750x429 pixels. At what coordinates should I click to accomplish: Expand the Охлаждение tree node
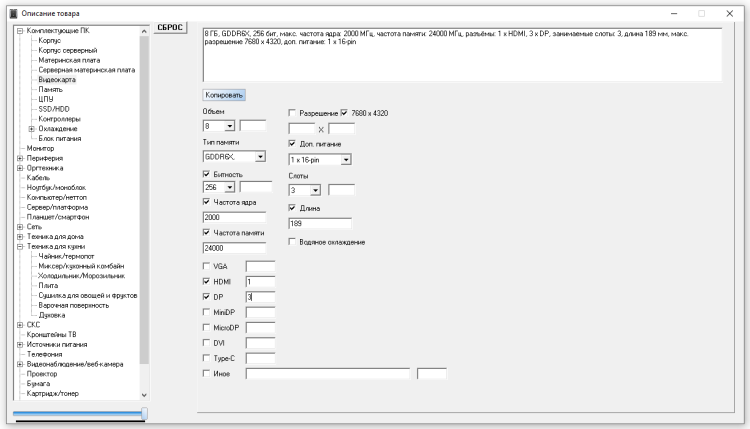point(31,128)
